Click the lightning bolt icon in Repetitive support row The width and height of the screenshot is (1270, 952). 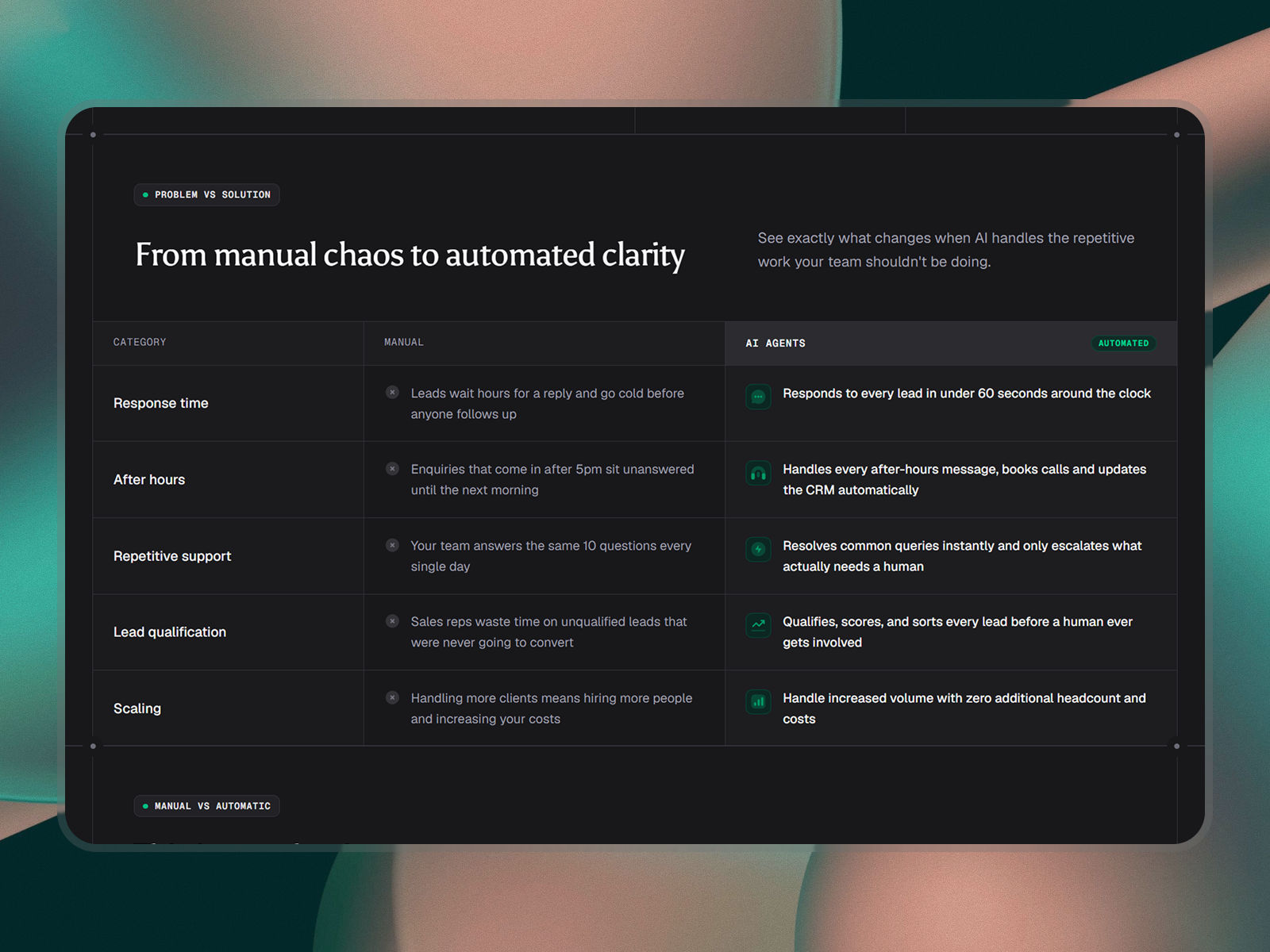click(758, 549)
